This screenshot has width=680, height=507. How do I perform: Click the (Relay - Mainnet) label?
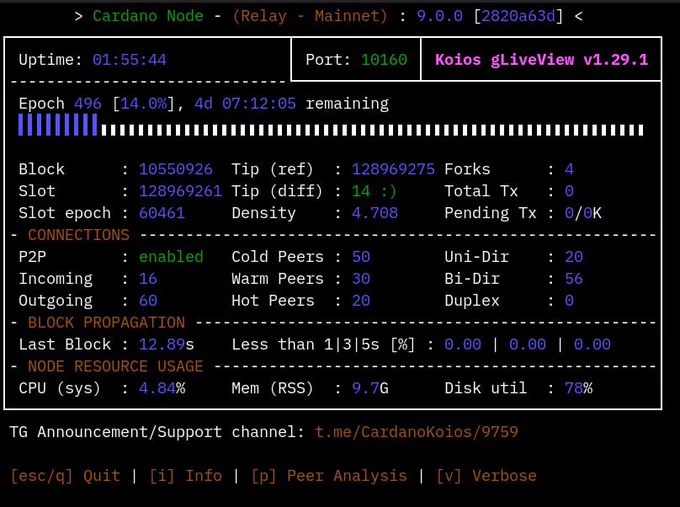310,16
